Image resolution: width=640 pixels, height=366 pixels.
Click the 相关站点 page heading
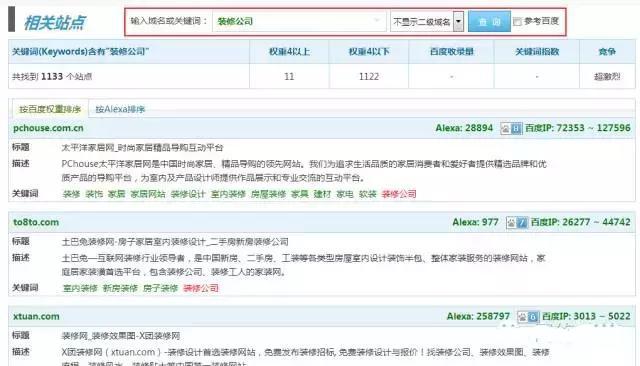pyautogui.click(x=55, y=22)
